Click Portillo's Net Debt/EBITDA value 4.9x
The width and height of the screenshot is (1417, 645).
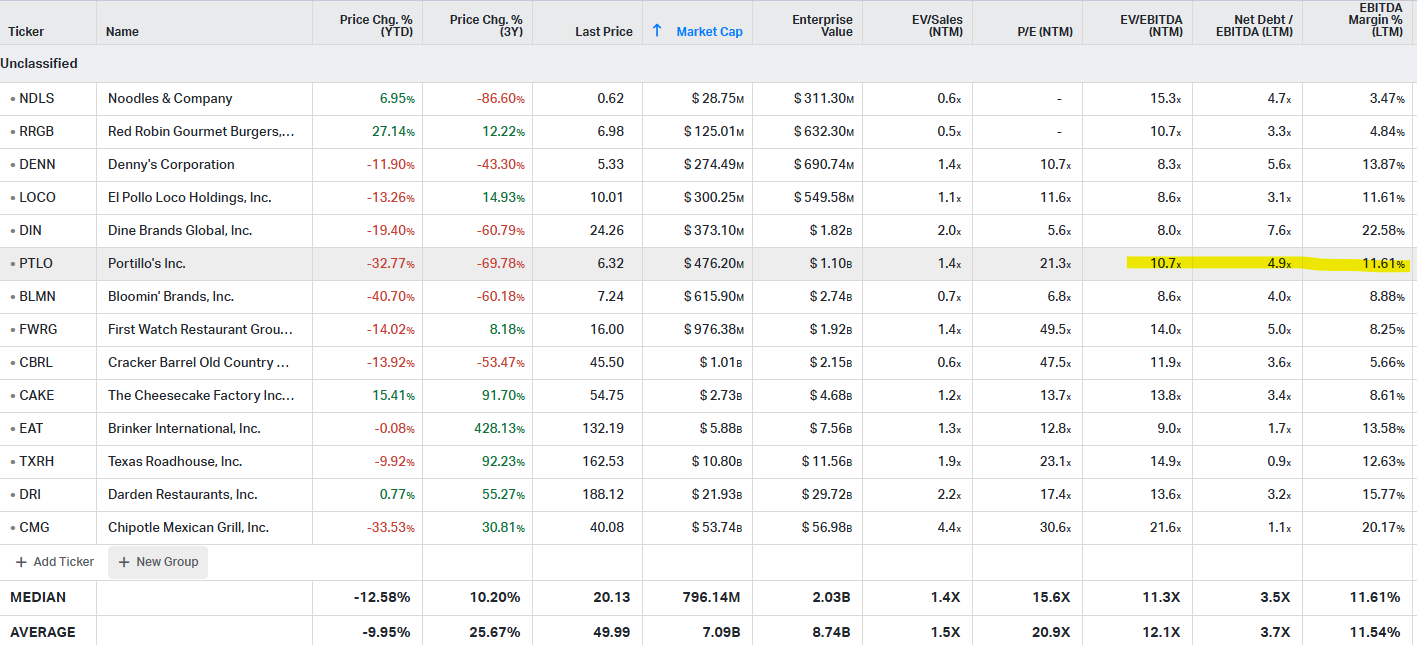(1279, 263)
